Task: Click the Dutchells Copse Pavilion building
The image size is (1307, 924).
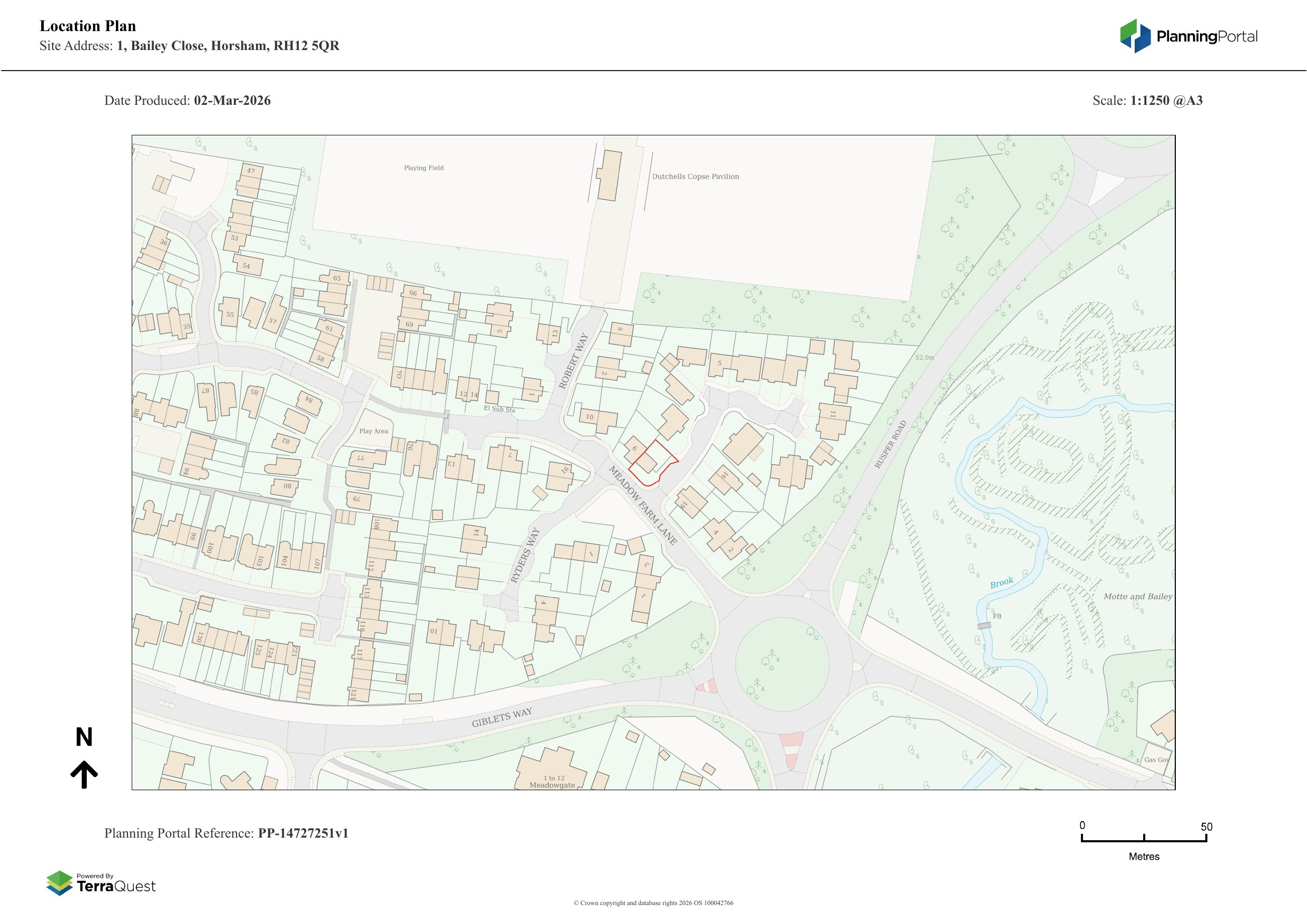Action: [608, 175]
